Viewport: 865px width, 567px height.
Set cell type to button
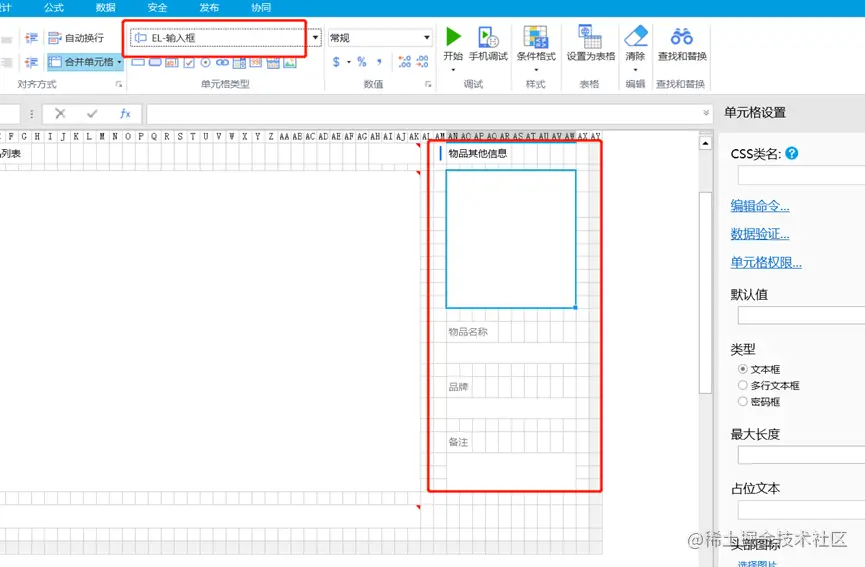pyautogui.click(x=155, y=62)
